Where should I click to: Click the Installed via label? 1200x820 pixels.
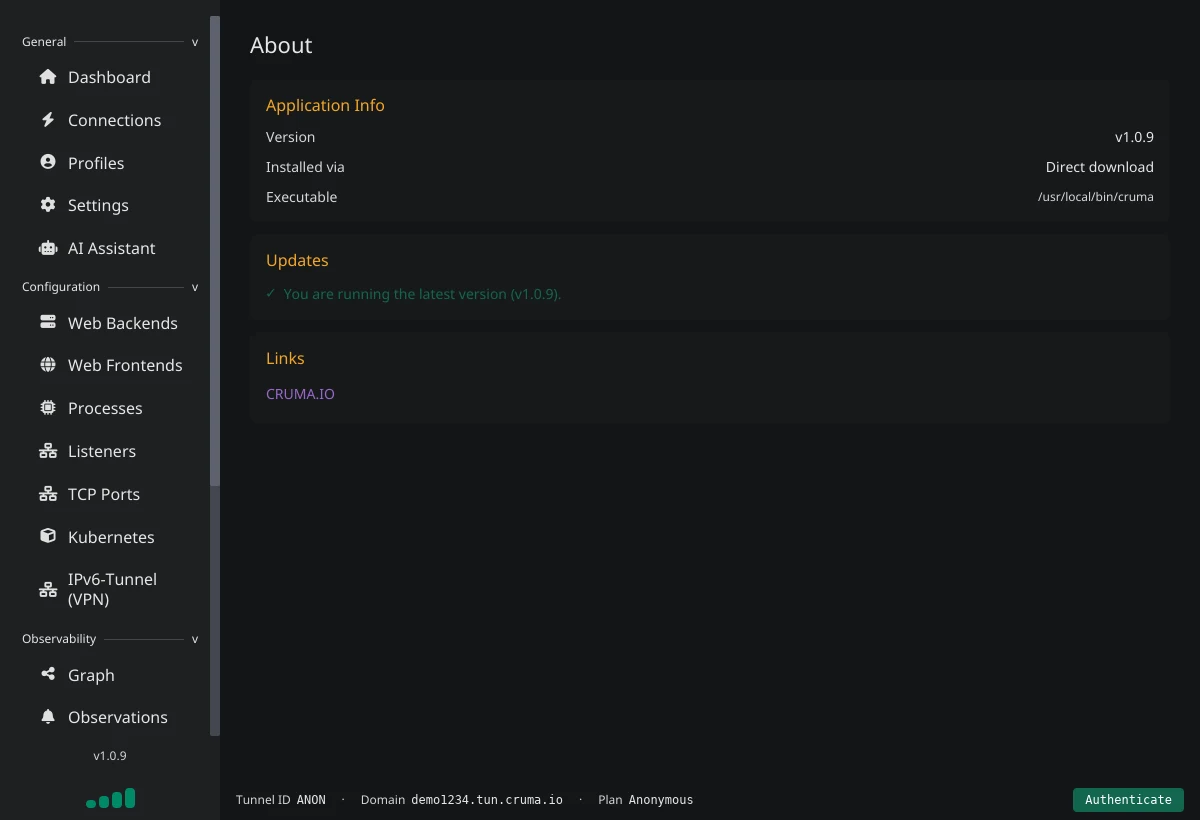click(305, 167)
